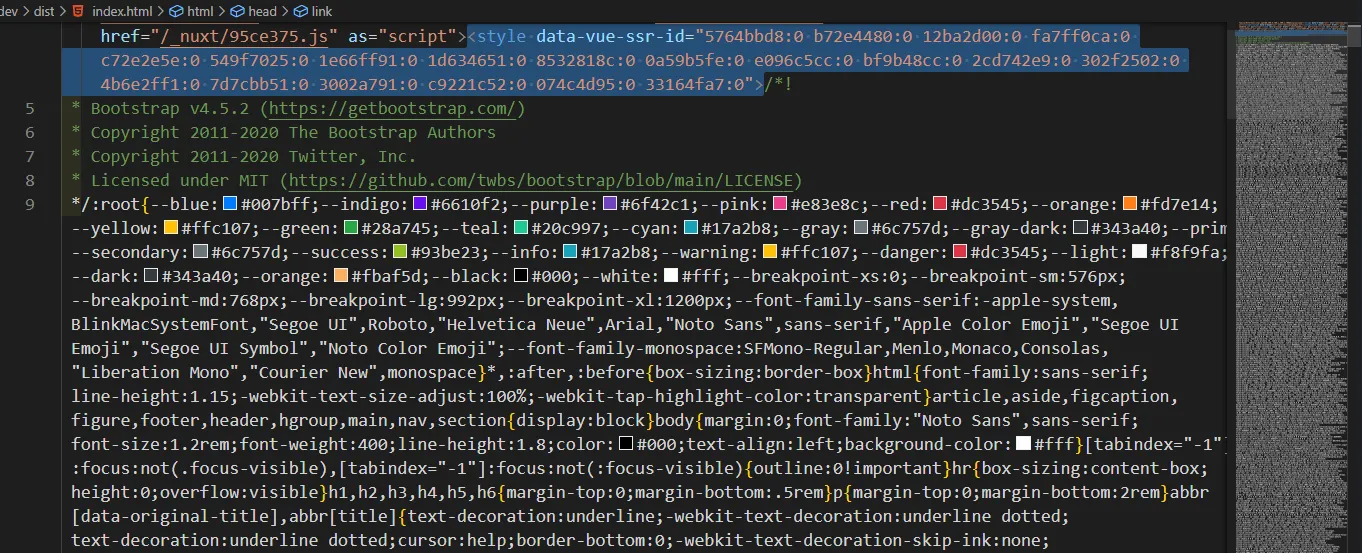
Task: Open color picker for --light #f8f9fa swatch
Action: tap(1138, 253)
